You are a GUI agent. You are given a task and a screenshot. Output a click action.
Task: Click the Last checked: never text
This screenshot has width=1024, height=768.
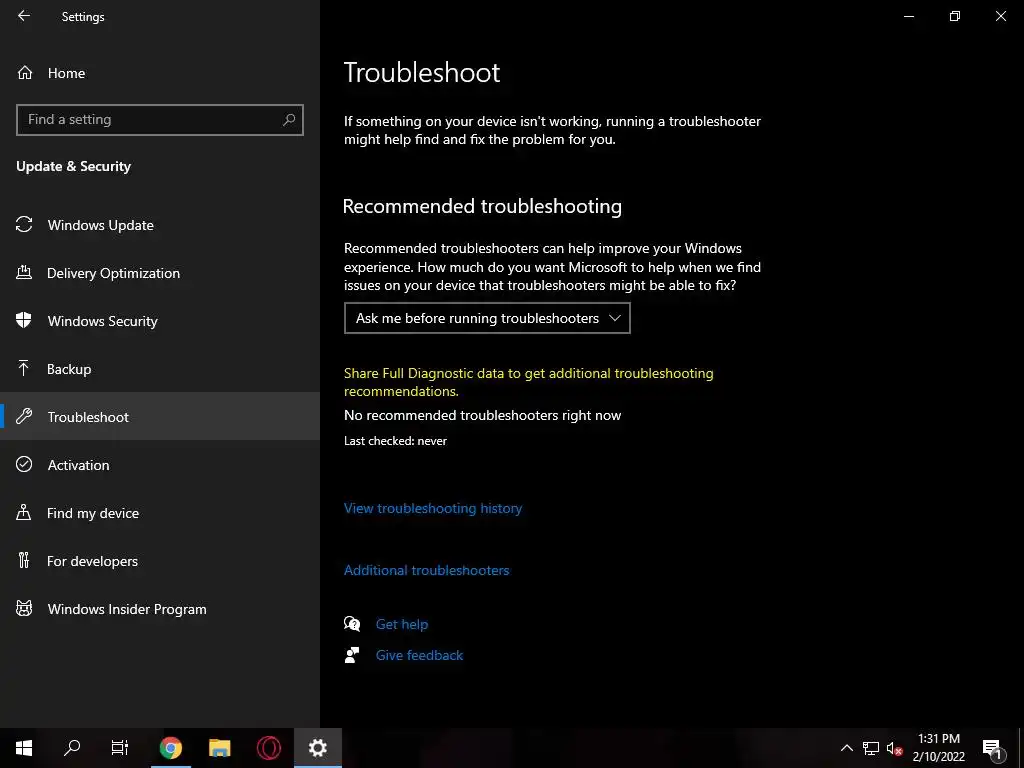click(395, 441)
